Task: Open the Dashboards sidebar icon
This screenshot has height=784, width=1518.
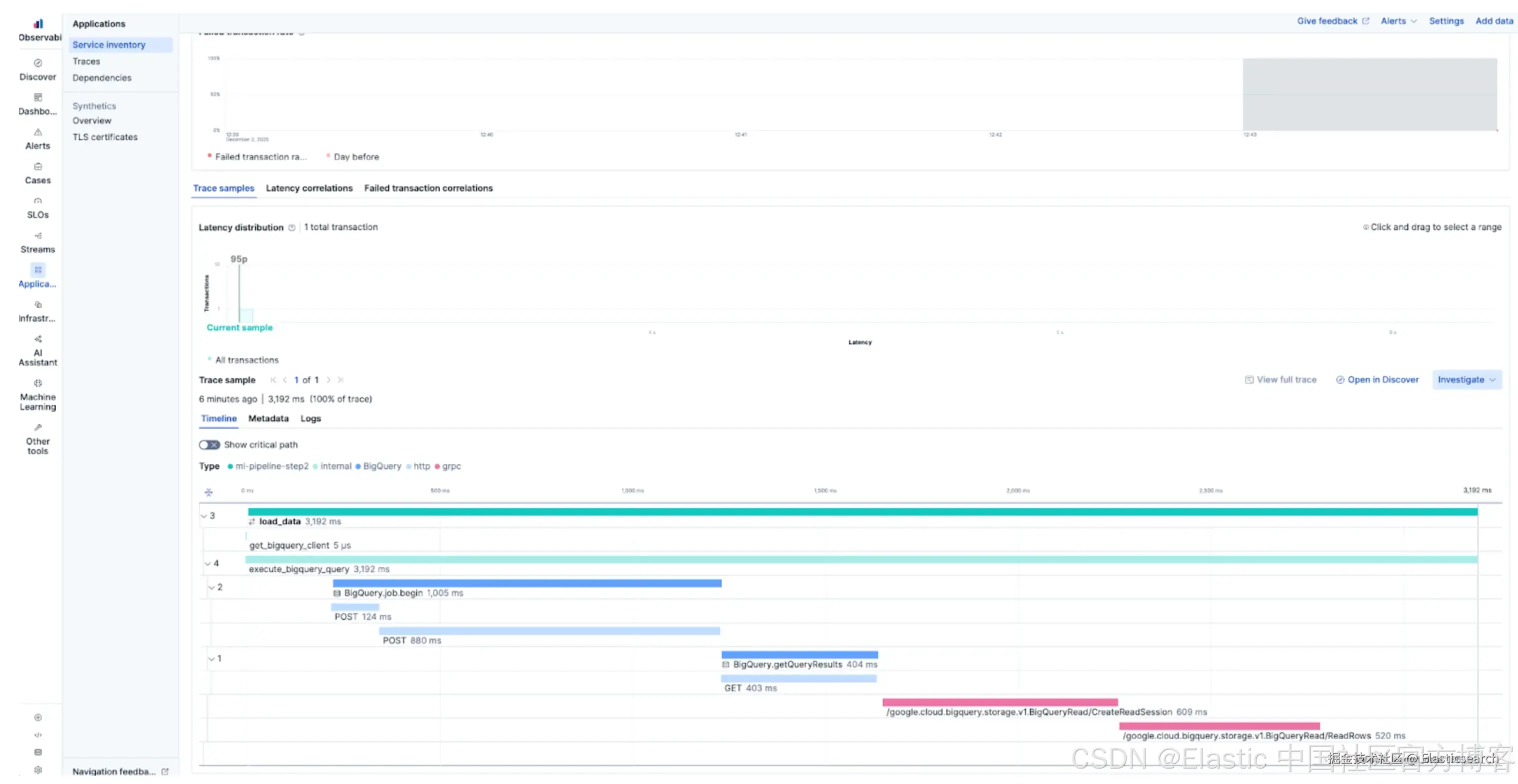Action: click(x=37, y=98)
